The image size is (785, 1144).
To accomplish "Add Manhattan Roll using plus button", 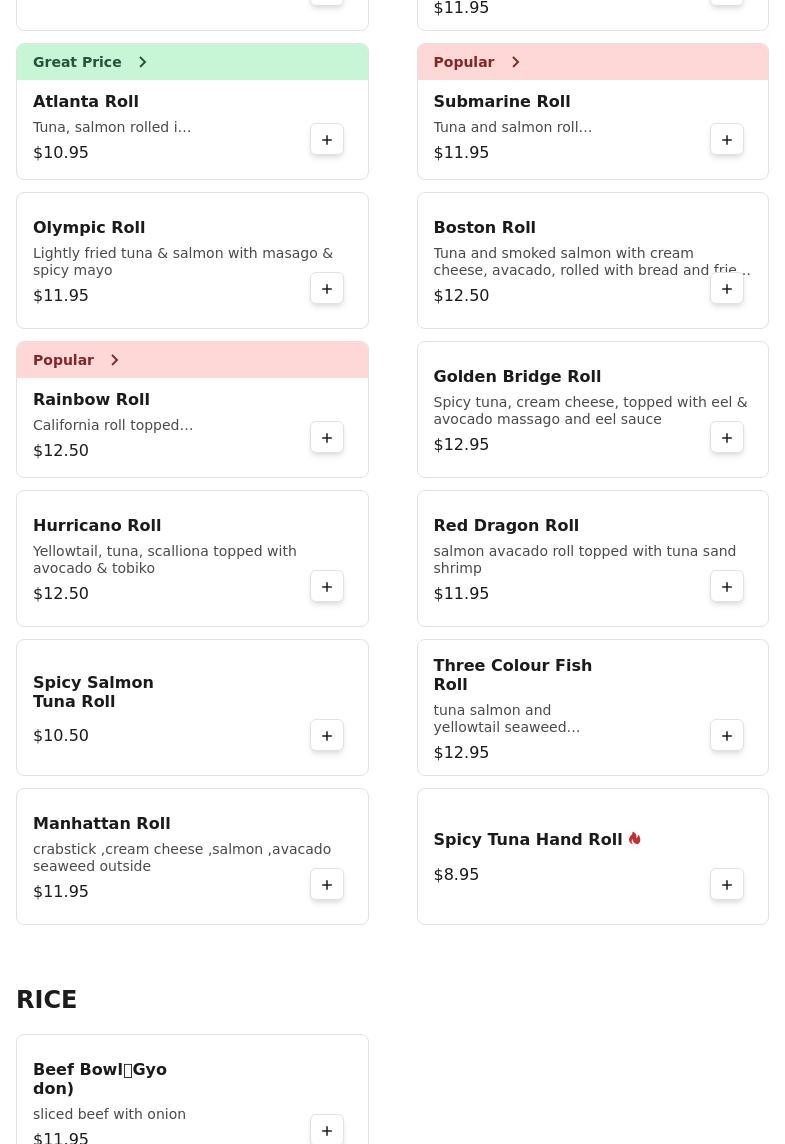I will pos(327,884).
